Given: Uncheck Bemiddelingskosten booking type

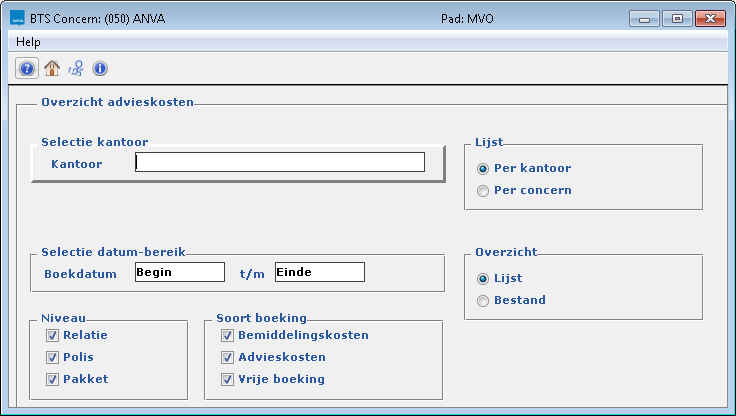Looking at the screenshot, I should [226, 336].
